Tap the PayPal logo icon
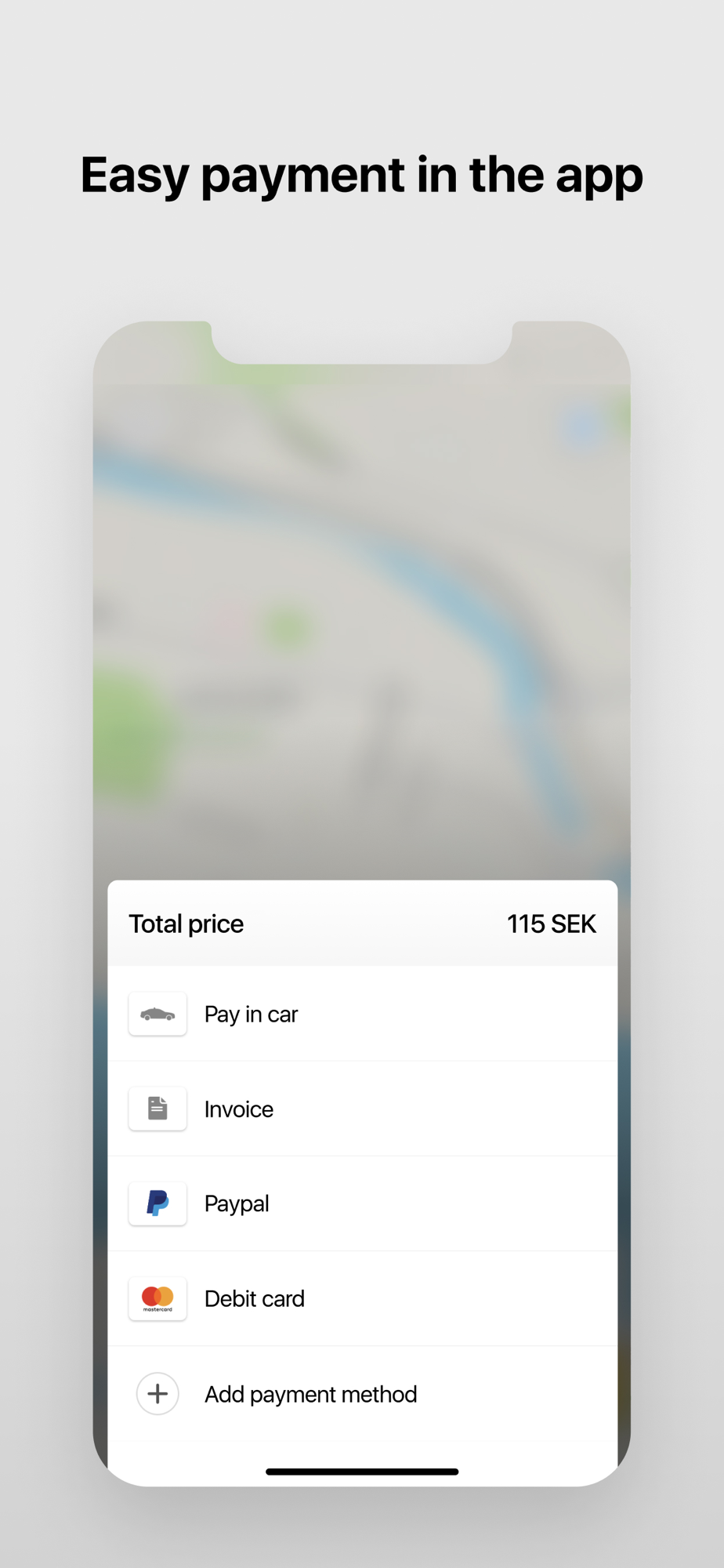Screen dimensions: 724x1568 [157, 1203]
